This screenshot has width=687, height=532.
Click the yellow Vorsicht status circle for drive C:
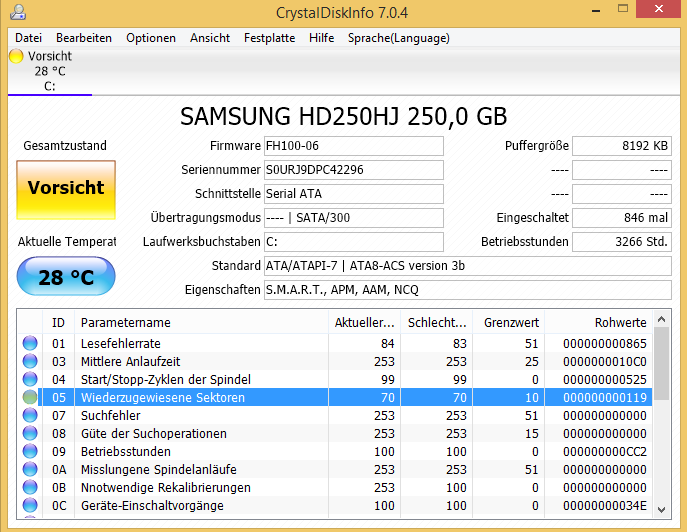(16, 56)
